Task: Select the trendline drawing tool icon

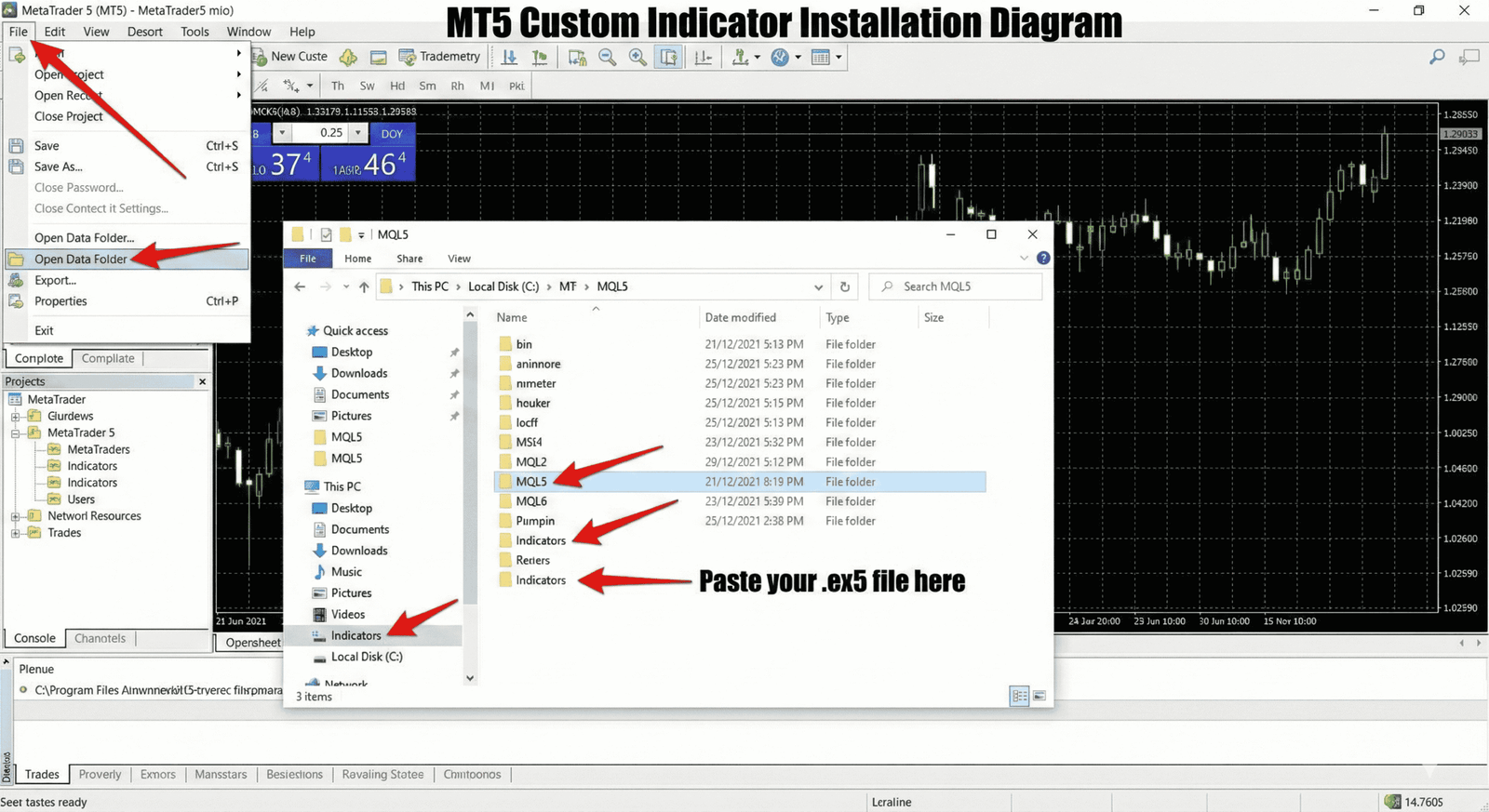Action: [x=262, y=86]
